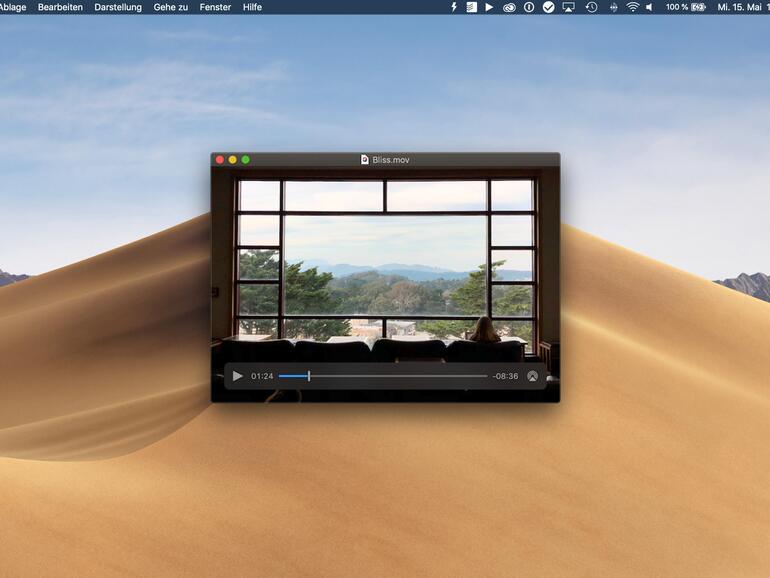Play the Bliss.mov video
This screenshot has width=770, height=578.
coord(237,376)
